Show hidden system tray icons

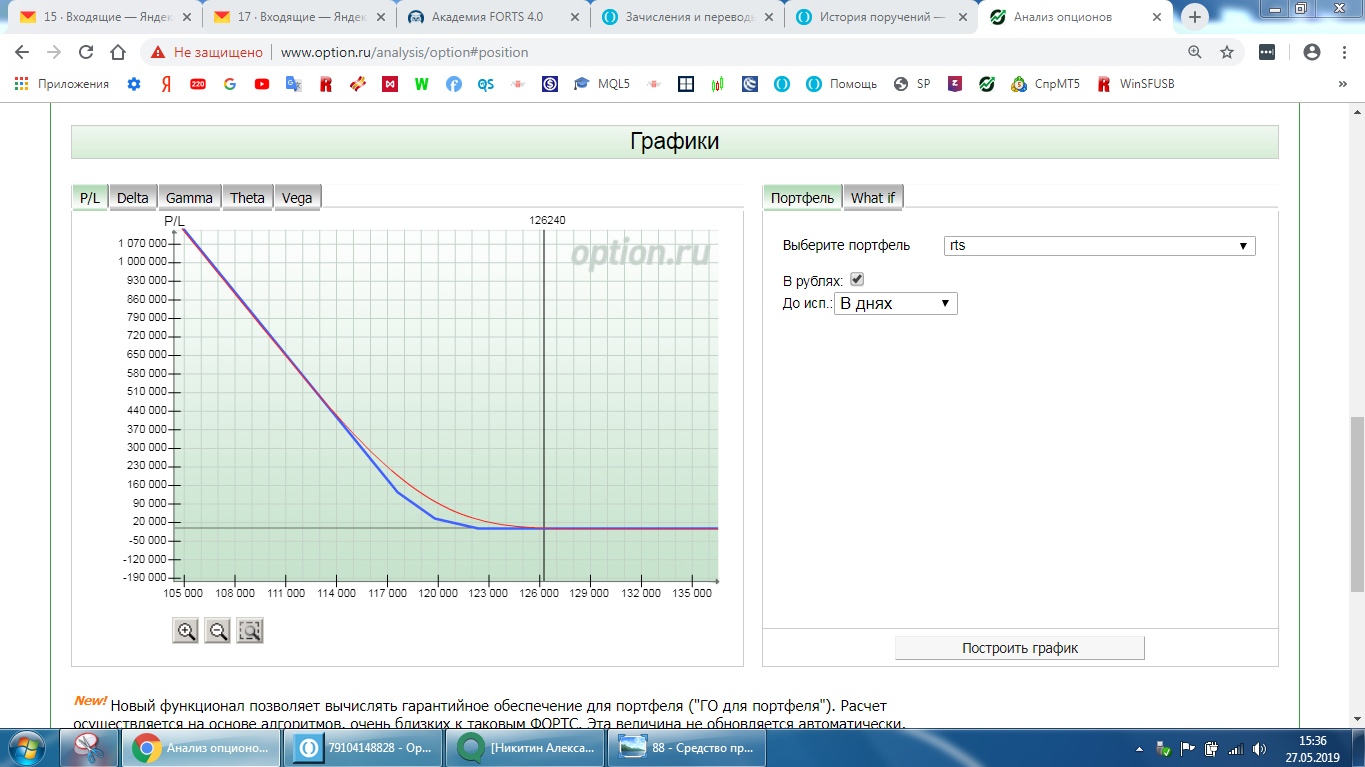pos(1141,748)
